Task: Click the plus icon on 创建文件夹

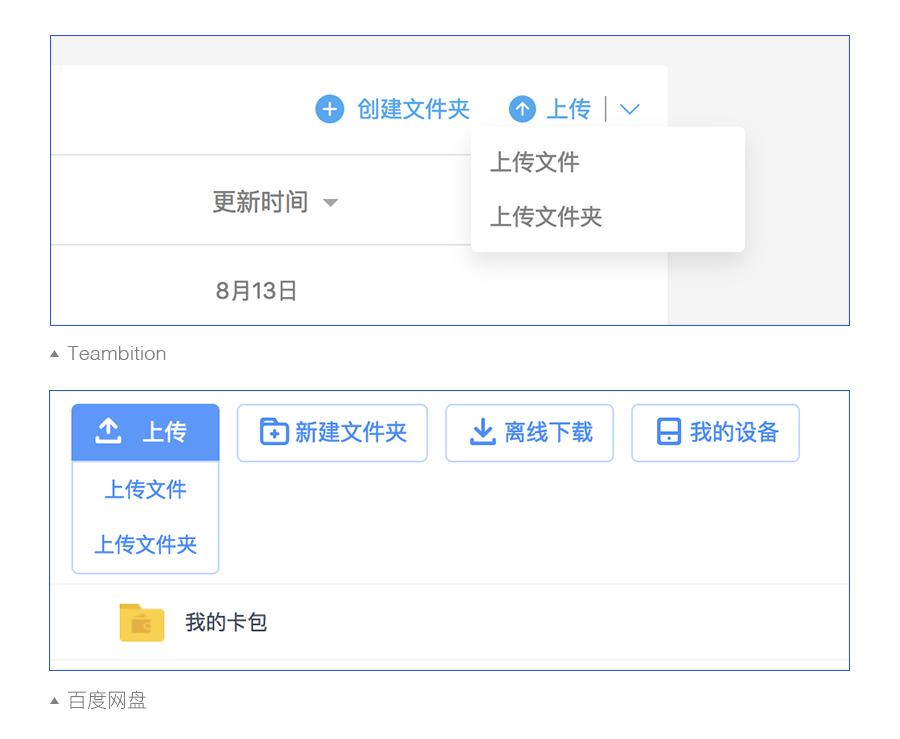Action: [x=330, y=109]
